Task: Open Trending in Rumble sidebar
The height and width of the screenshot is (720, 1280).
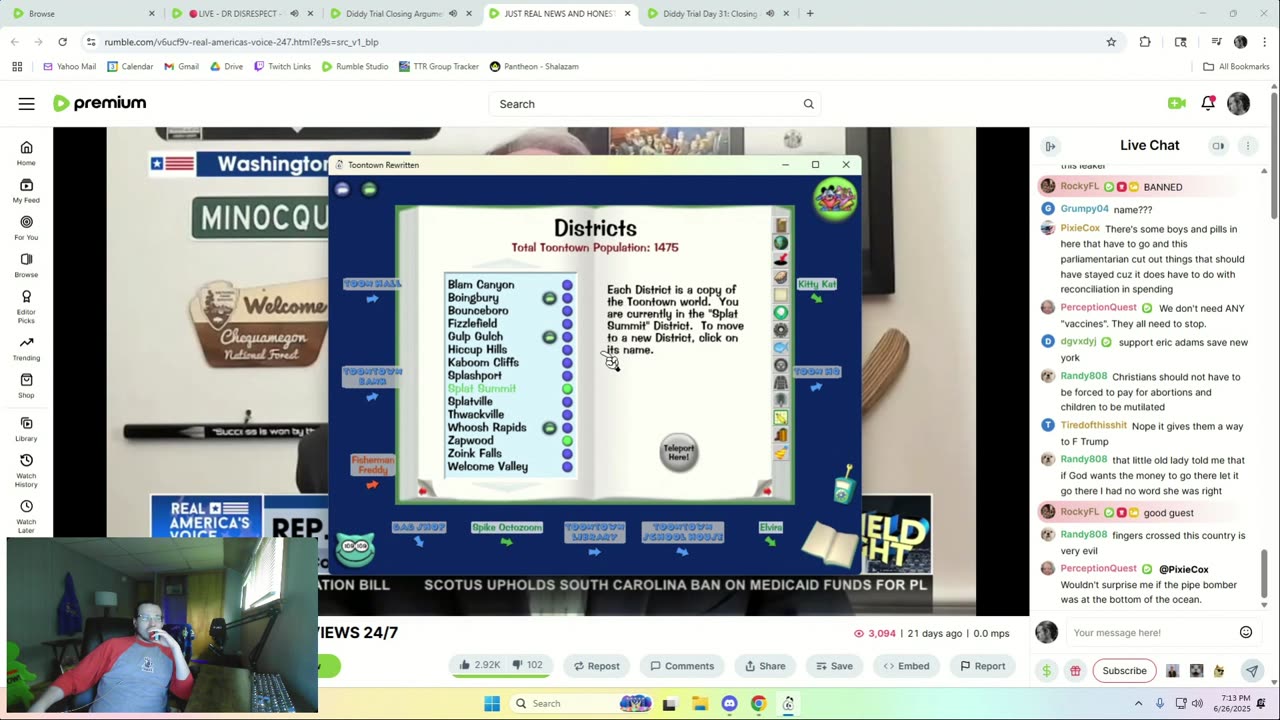Action: [26, 349]
